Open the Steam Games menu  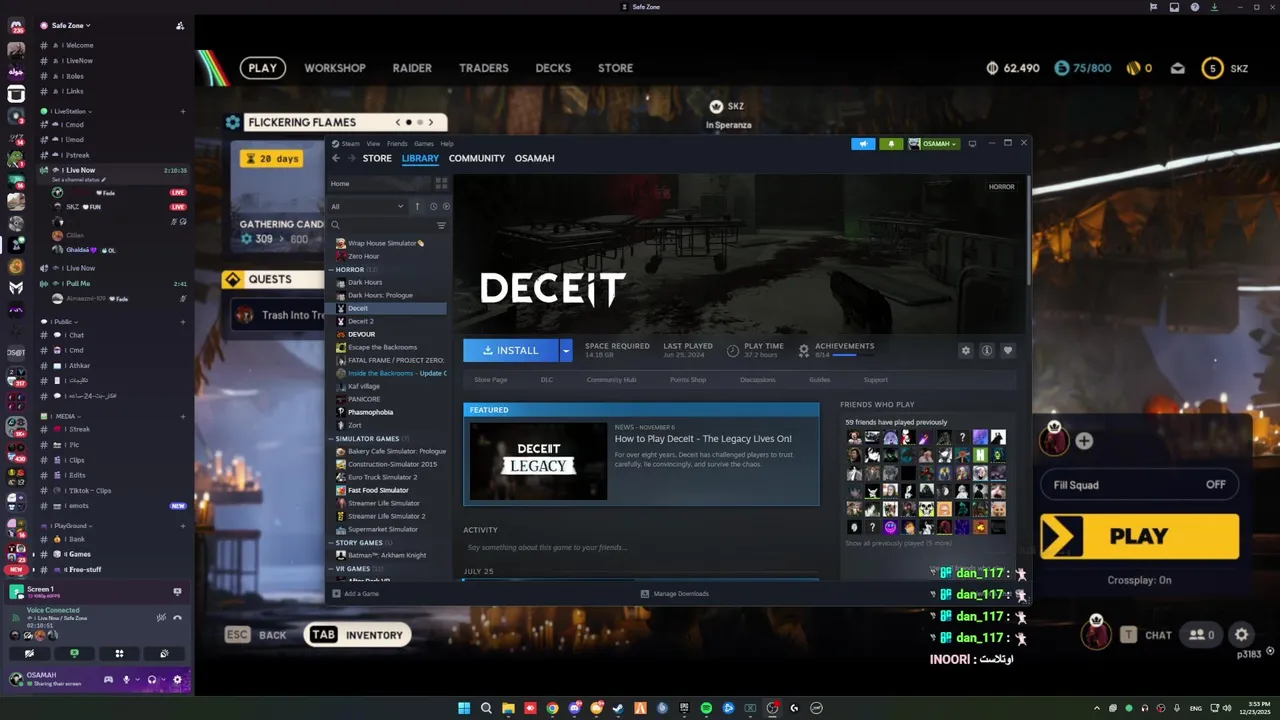click(424, 144)
